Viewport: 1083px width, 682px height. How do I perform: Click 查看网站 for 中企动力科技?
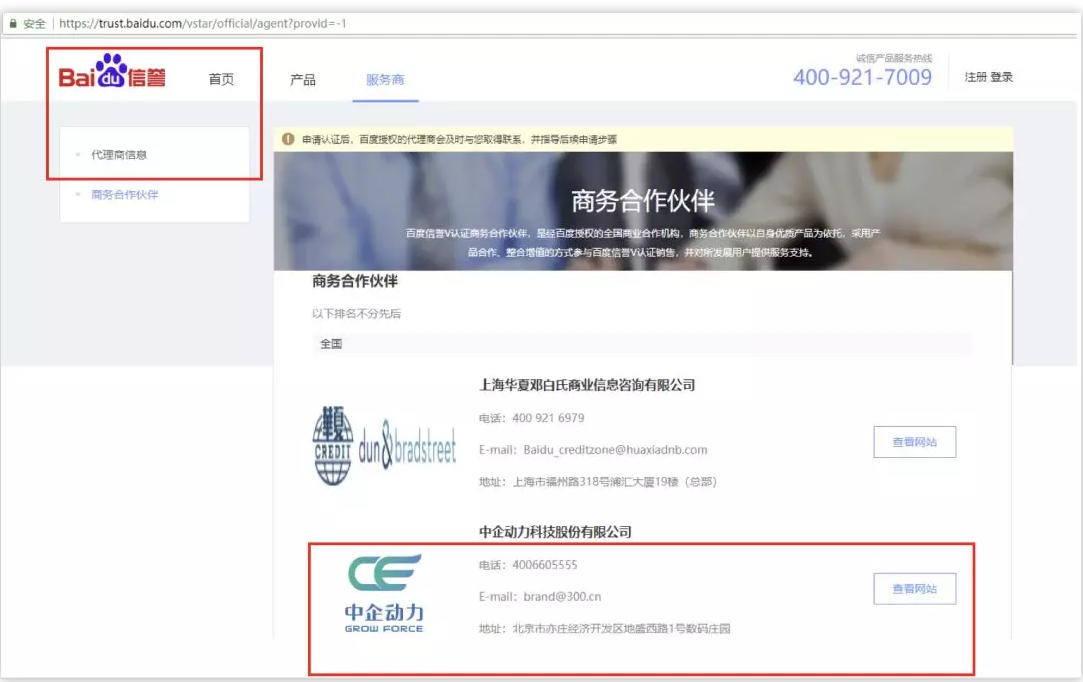[914, 589]
